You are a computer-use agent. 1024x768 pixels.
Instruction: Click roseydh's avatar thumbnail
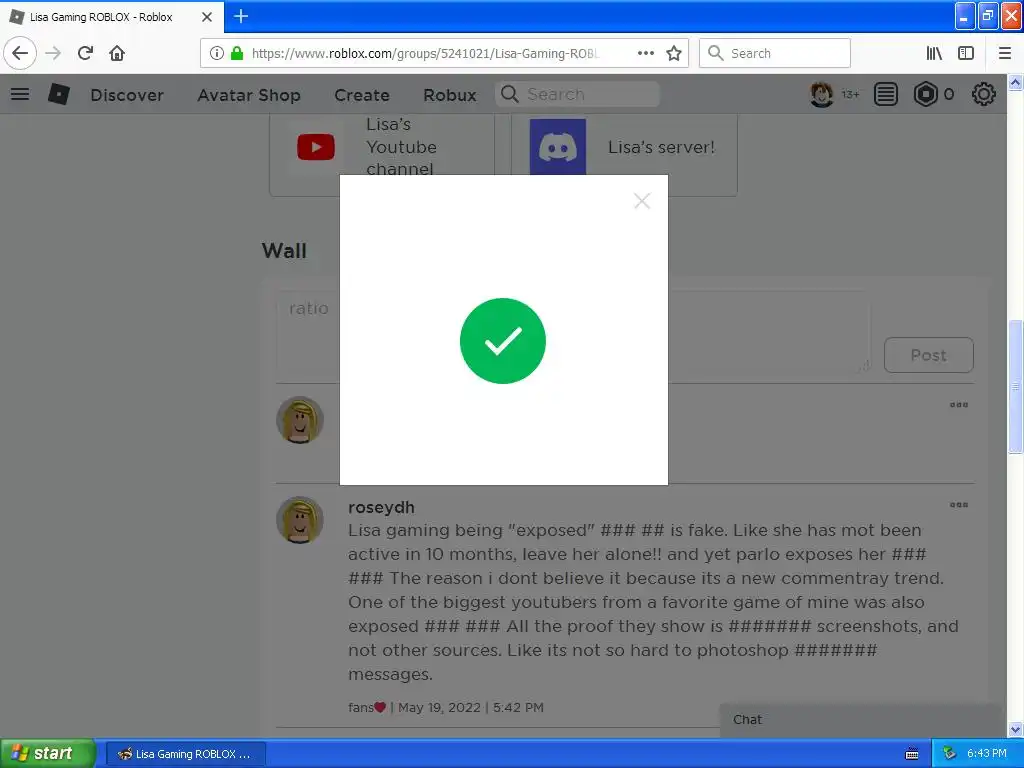coord(300,520)
